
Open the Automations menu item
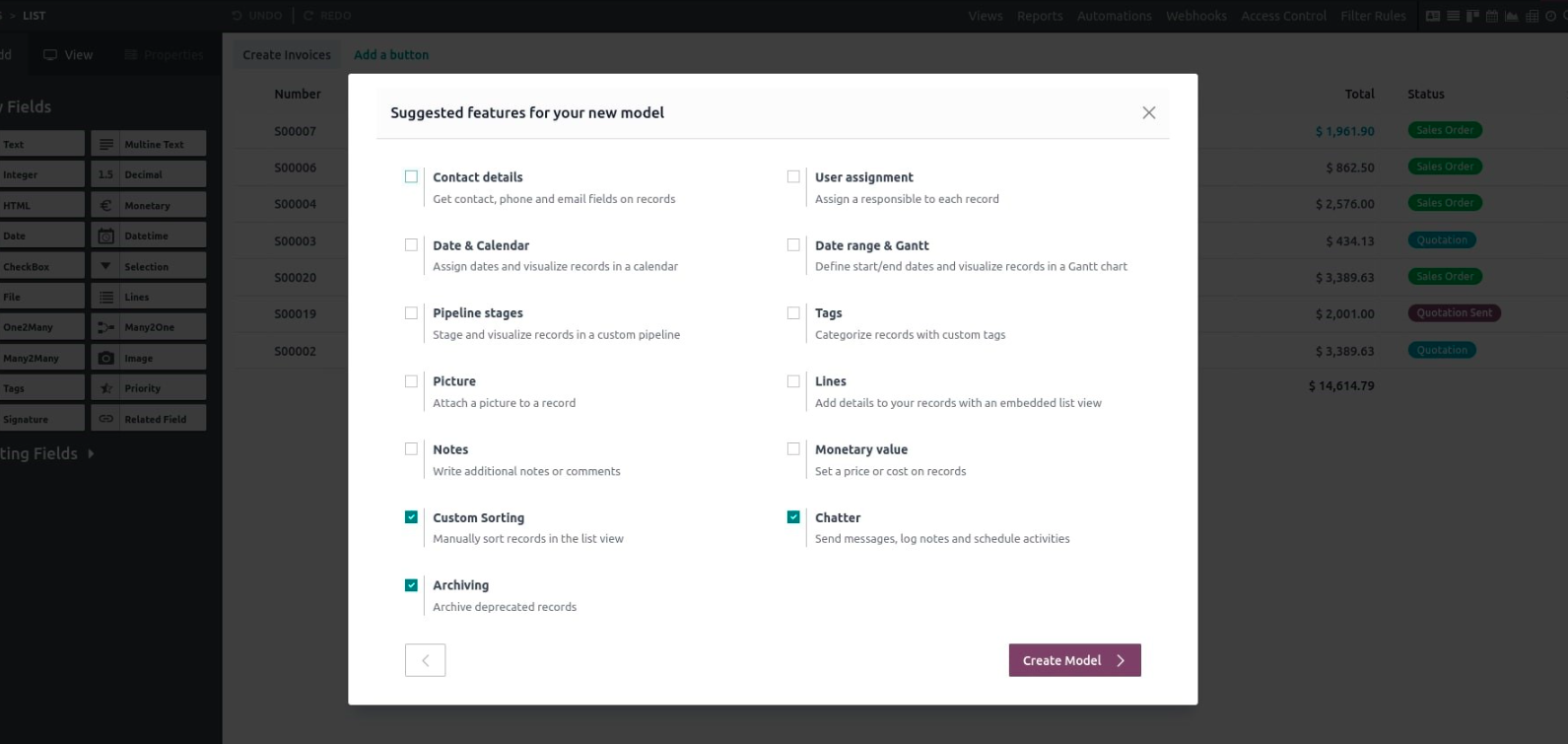pos(1114,16)
